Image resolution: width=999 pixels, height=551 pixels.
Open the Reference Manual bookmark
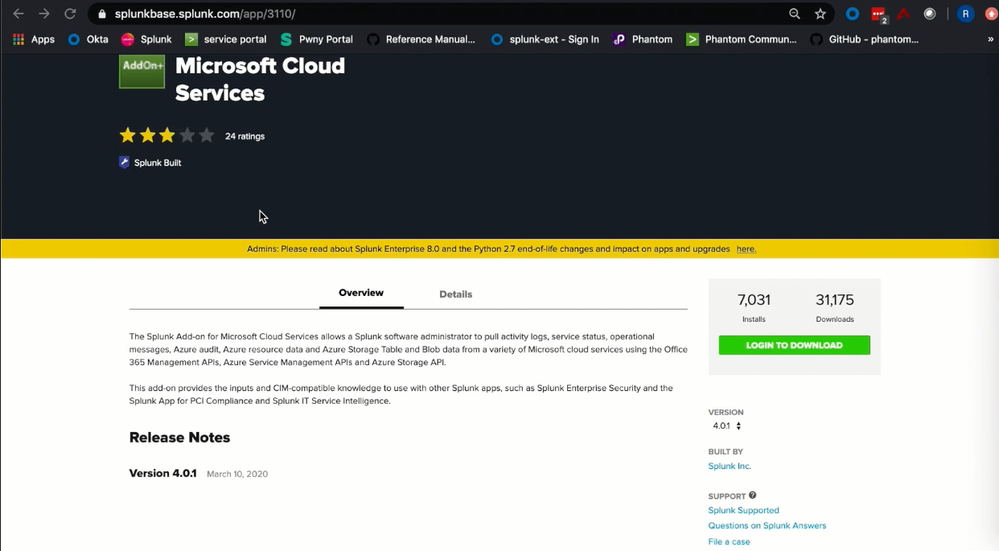coord(421,39)
